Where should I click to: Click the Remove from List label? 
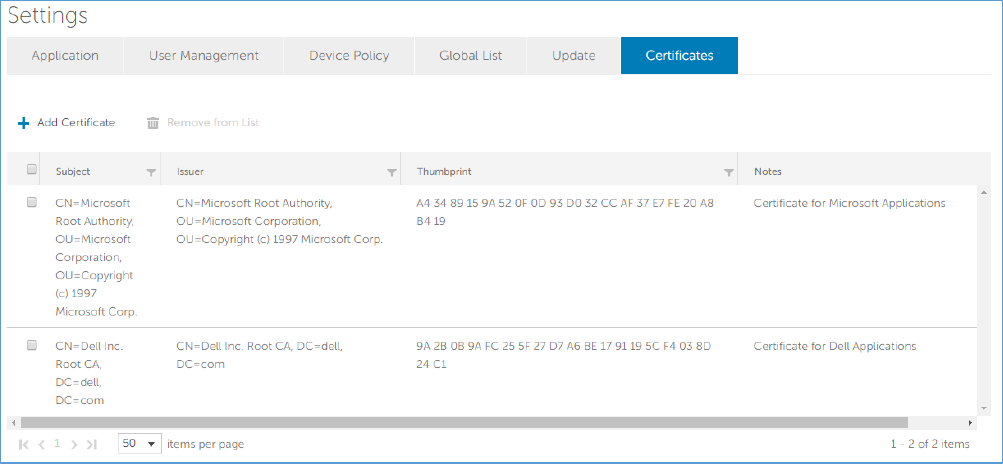(x=213, y=122)
